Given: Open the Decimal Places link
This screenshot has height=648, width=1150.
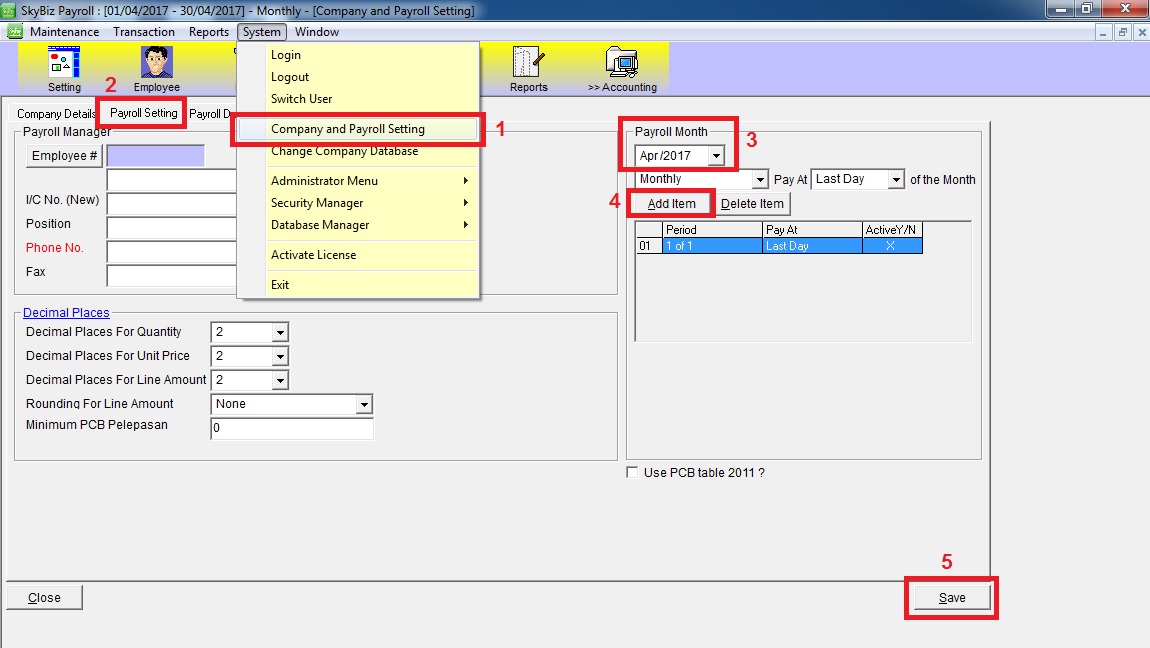Looking at the screenshot, I should click(x=66, y=313).
